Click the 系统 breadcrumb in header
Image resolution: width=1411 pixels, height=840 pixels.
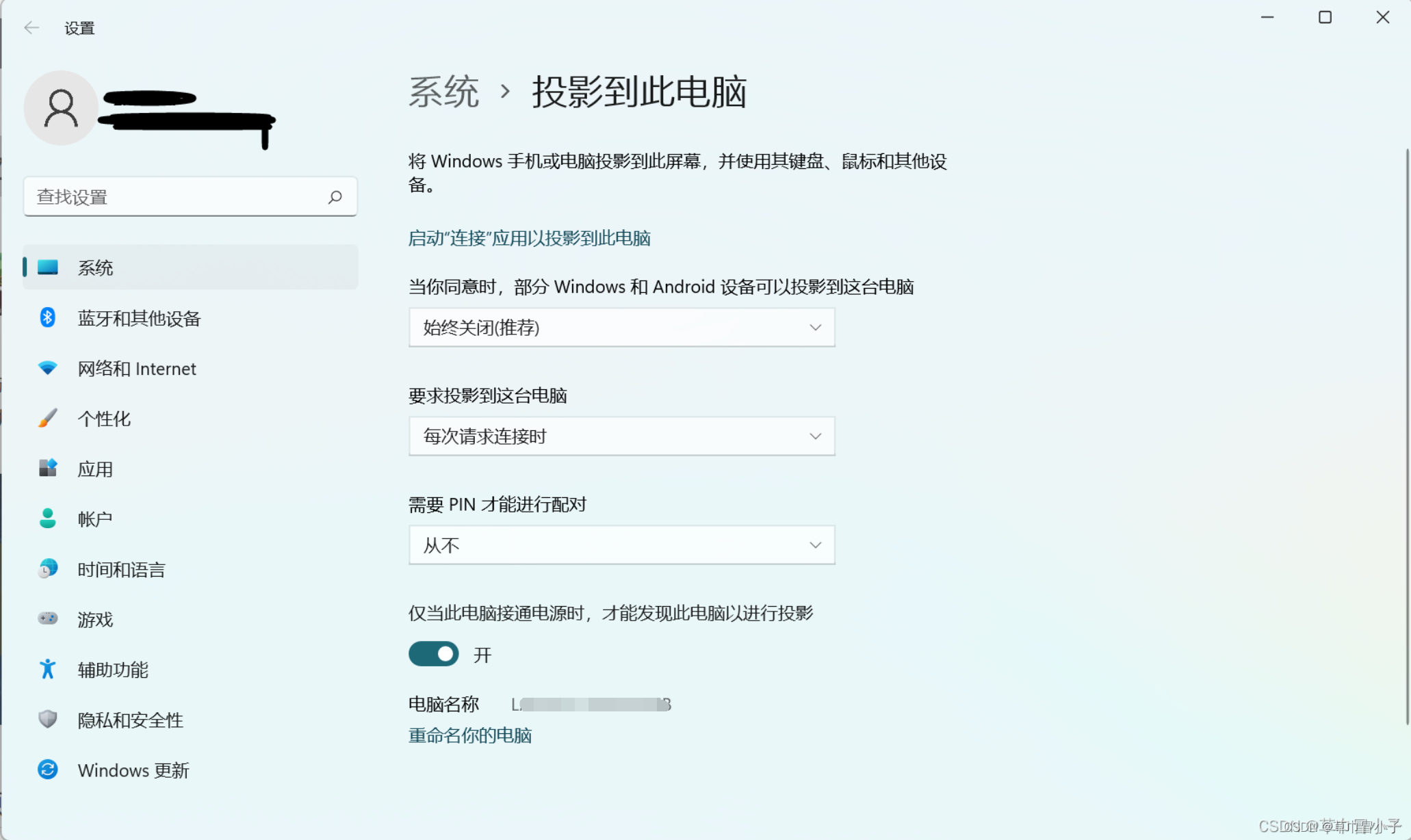click(443, 92)
